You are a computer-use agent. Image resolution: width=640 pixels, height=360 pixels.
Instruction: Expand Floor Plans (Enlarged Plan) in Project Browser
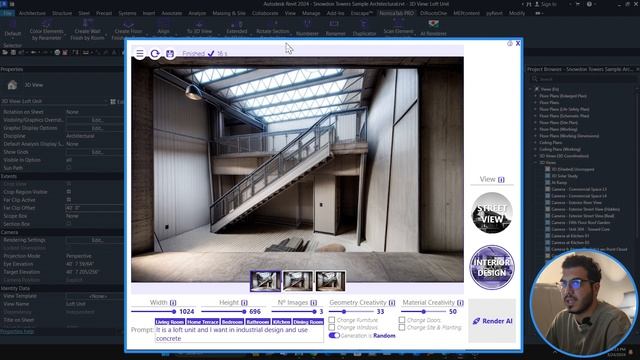pos(536,96)
